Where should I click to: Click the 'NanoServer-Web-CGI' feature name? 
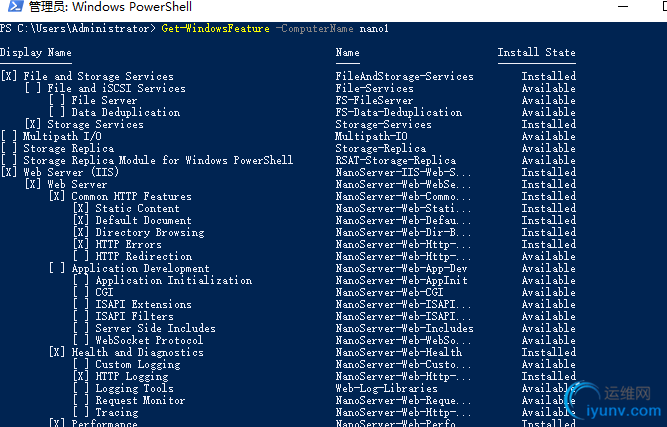coord(389,292)
